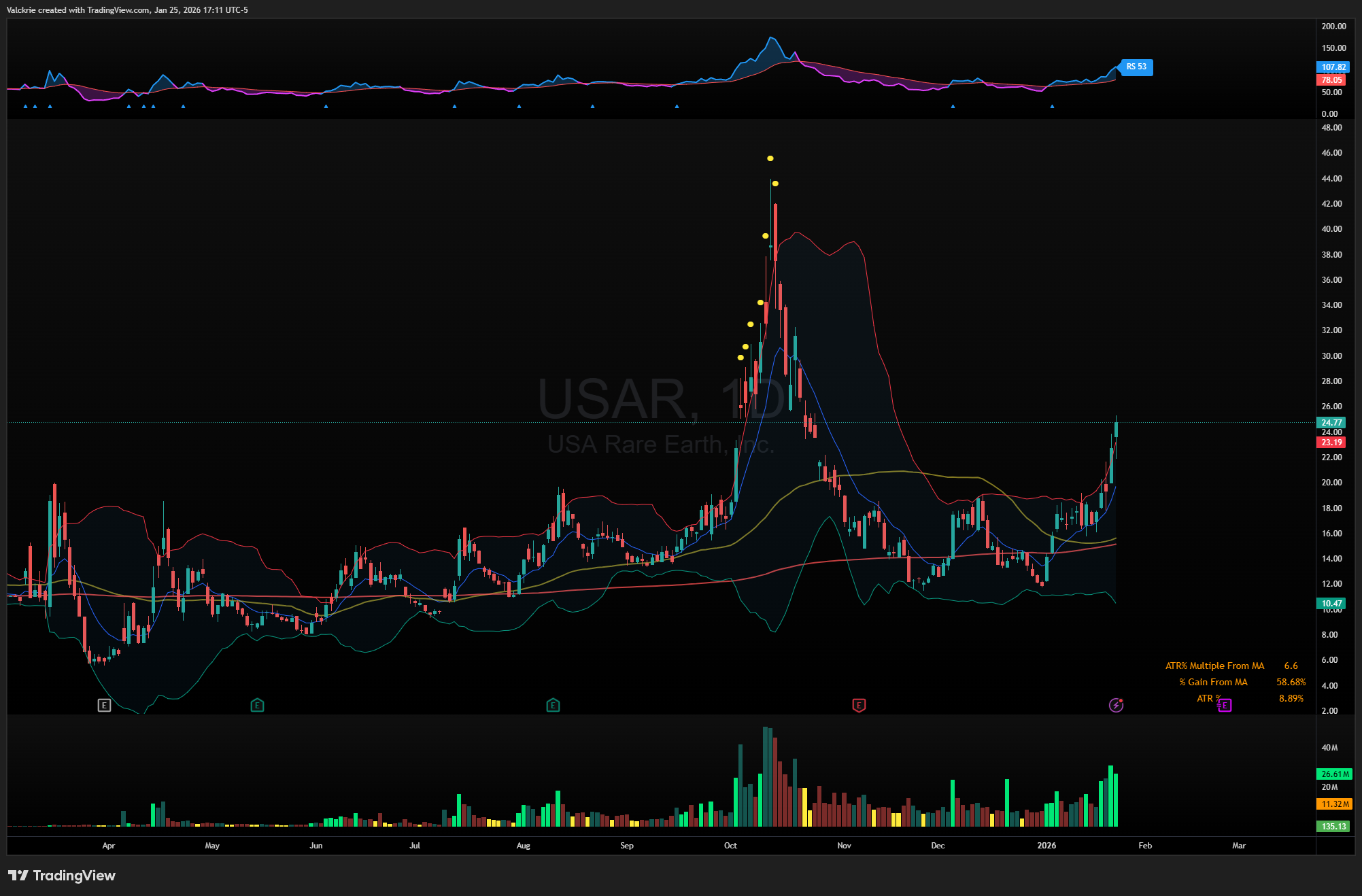Click the 2026 label on time axis
This screenshot has width=1362, height=896.
1046,846
